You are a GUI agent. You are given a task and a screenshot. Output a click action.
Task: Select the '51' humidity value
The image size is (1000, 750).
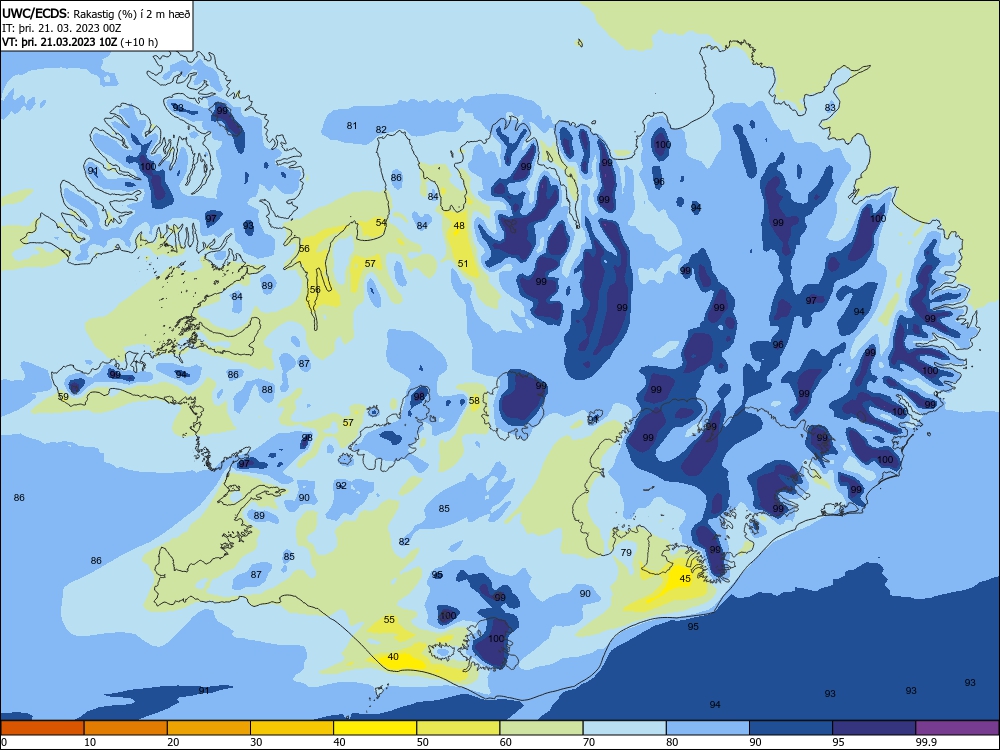click(463, 263)
